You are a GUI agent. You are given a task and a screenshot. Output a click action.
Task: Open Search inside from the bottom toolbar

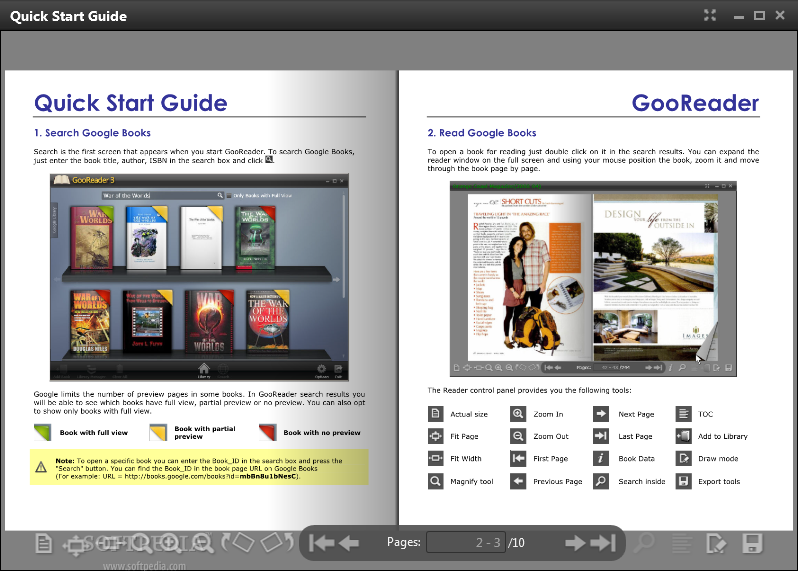pyautogui.click(x=644, y=543)
